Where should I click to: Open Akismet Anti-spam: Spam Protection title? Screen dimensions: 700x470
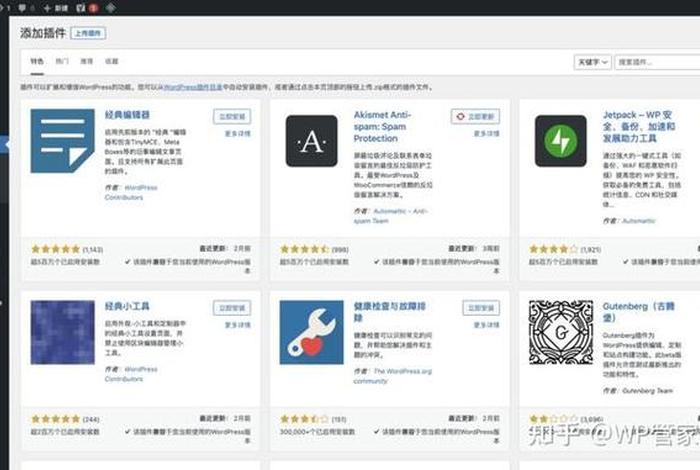coord(383,127)
